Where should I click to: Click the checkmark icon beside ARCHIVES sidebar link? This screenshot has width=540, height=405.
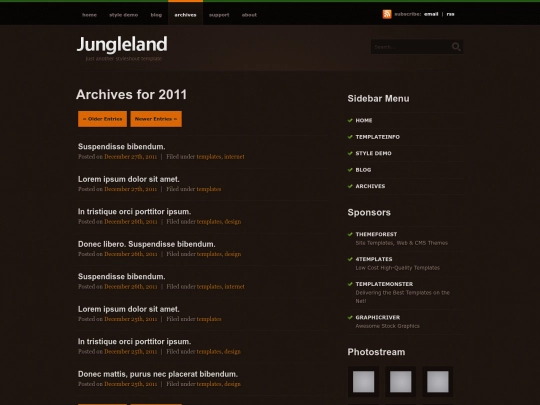pos(350,186)
